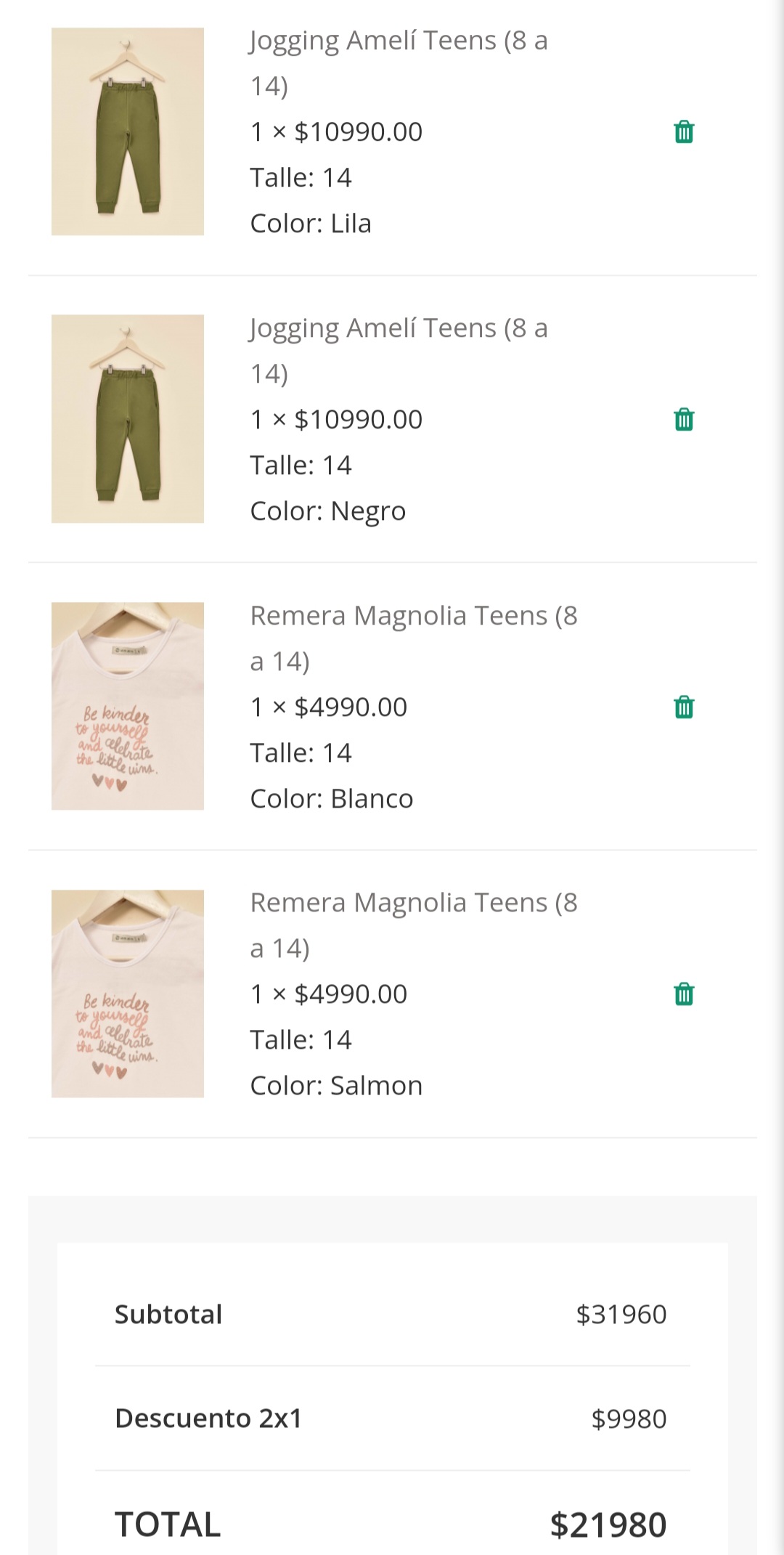Remove the Negro Jogging Amelí from cart
Image resolution: width=784 pixels, height=1555 pixels.
coord(684,420)
